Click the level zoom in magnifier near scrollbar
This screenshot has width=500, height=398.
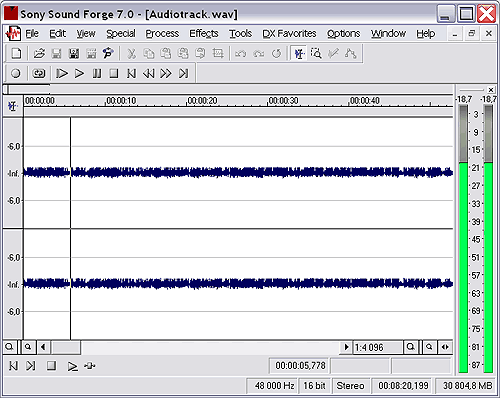tap(28, 347)
